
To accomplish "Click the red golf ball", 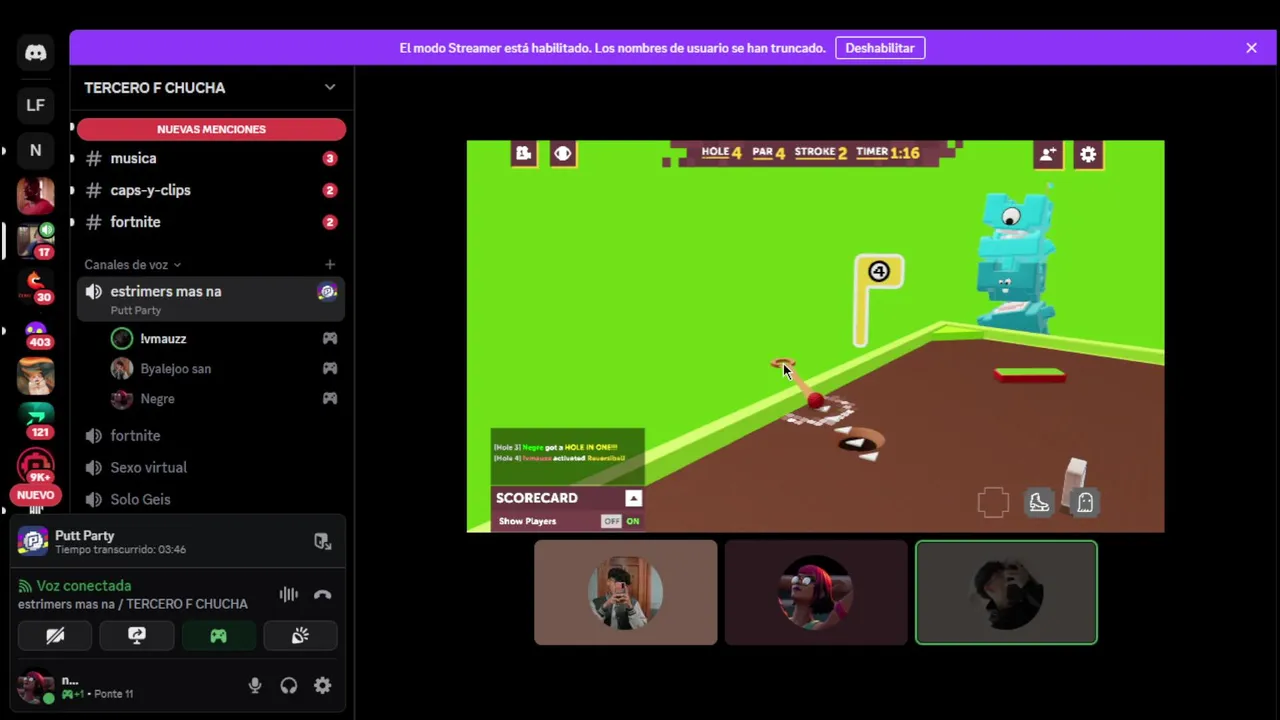I will pyautogui.click(x=815, y=401).
